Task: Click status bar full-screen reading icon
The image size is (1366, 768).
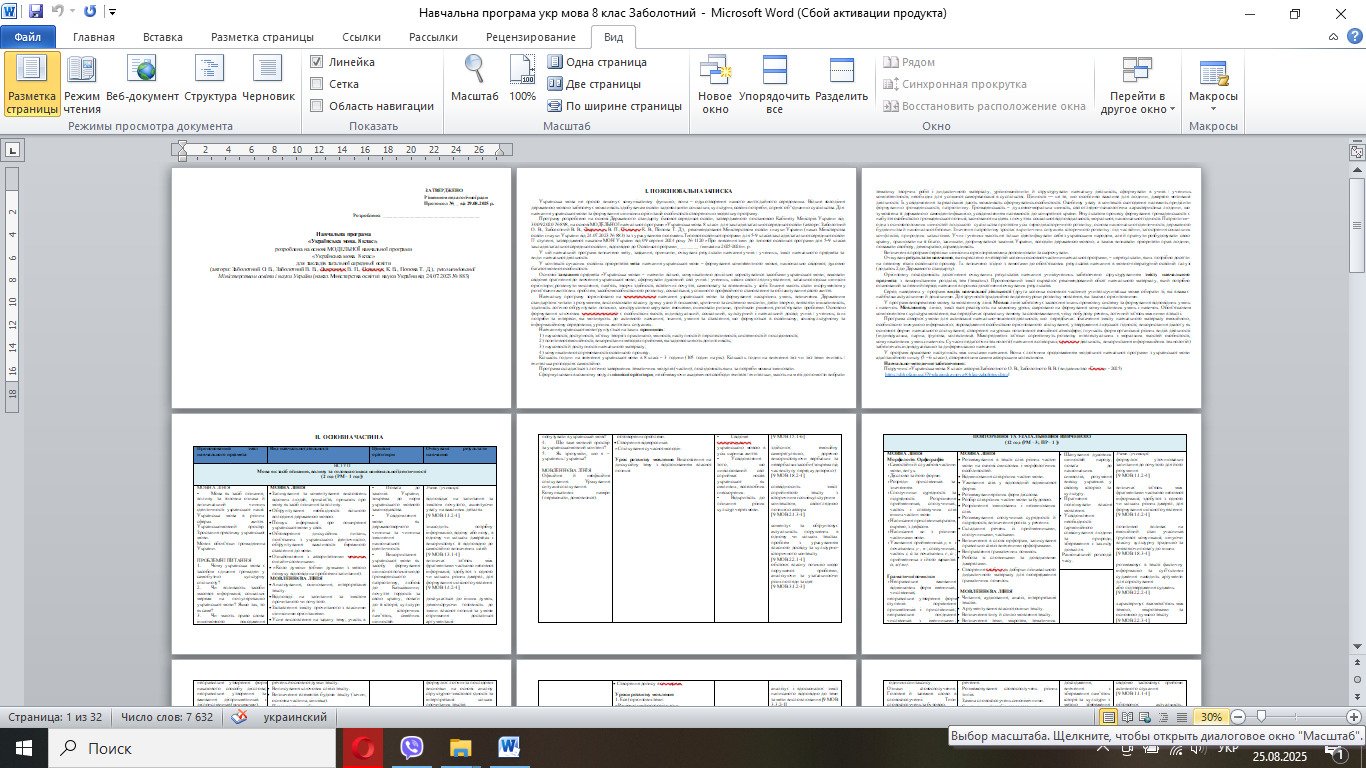Action: click(1127, 717)
